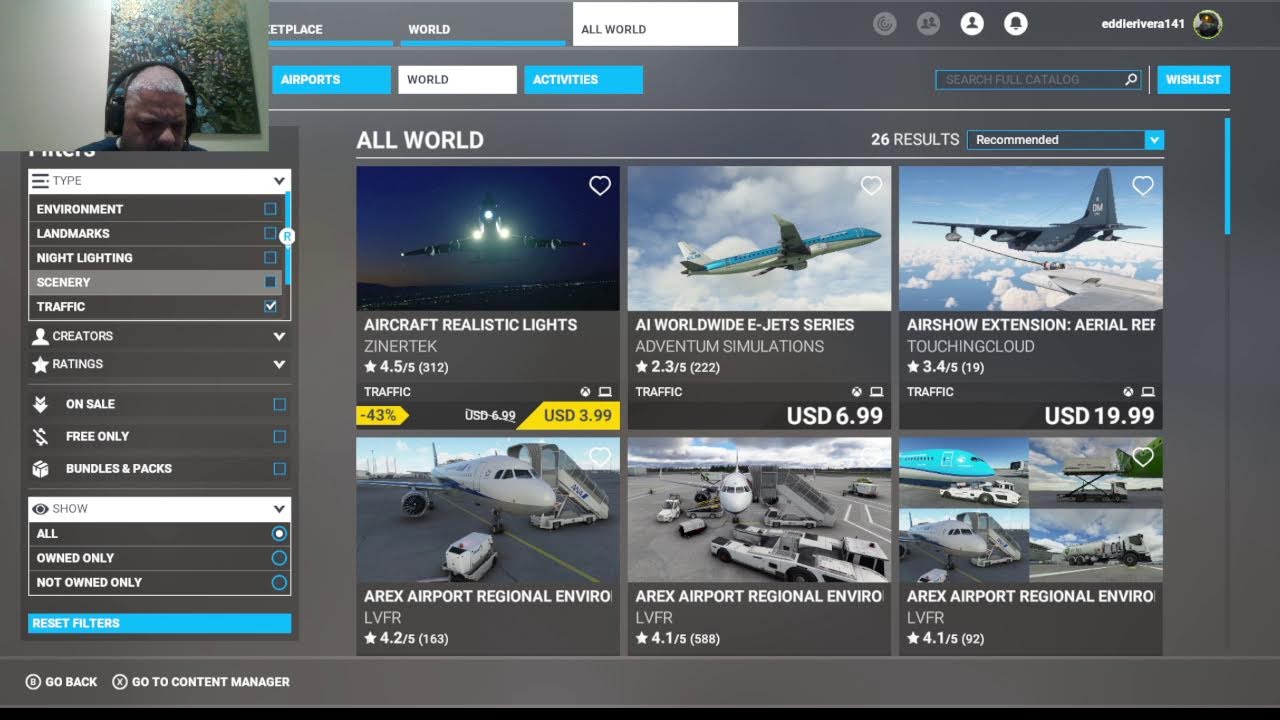
Task: Click PC icon on AI Worldwide E-Jets
Action: pos(877,392)
